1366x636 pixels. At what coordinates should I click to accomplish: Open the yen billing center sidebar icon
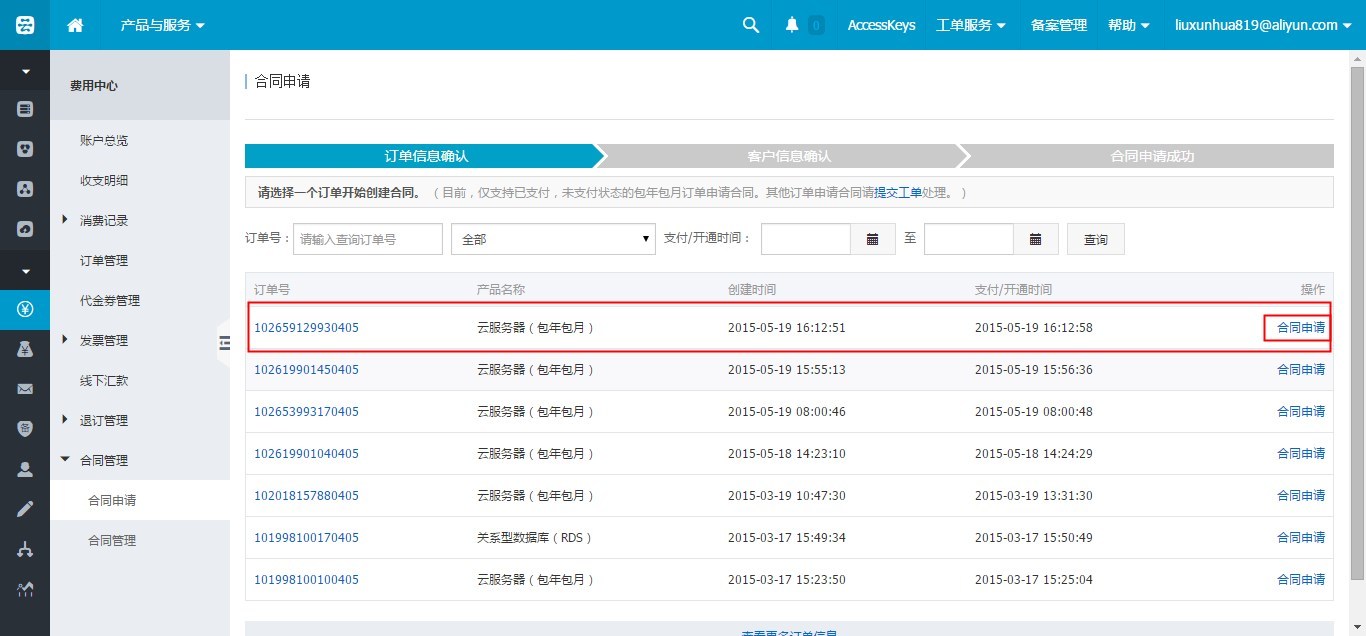(x=25, y=309)
